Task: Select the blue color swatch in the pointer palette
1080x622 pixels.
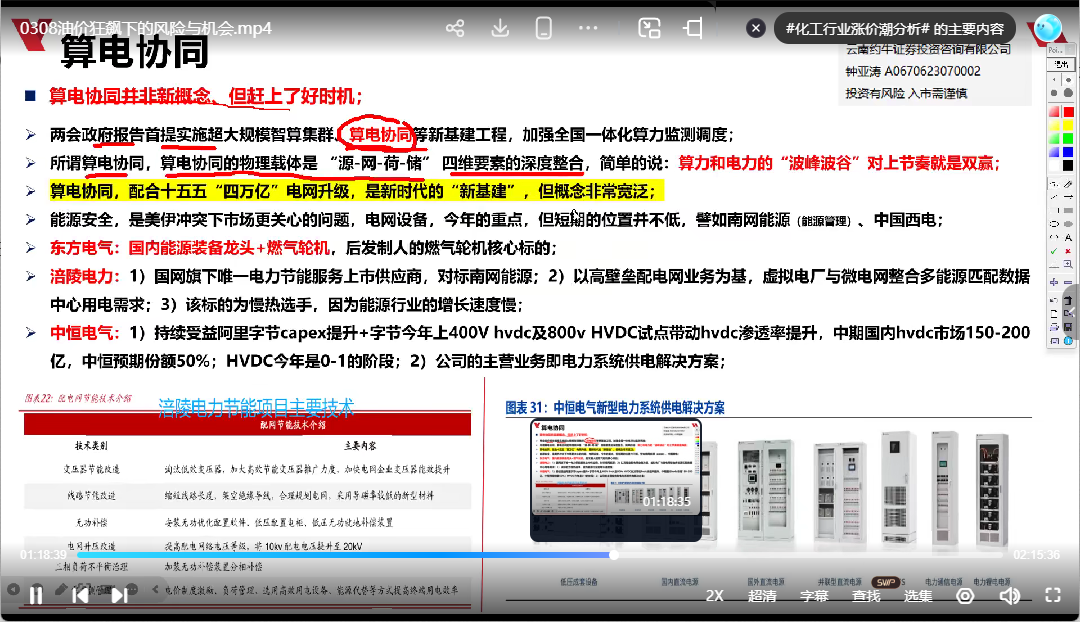Action: (x=1068, y=152)
